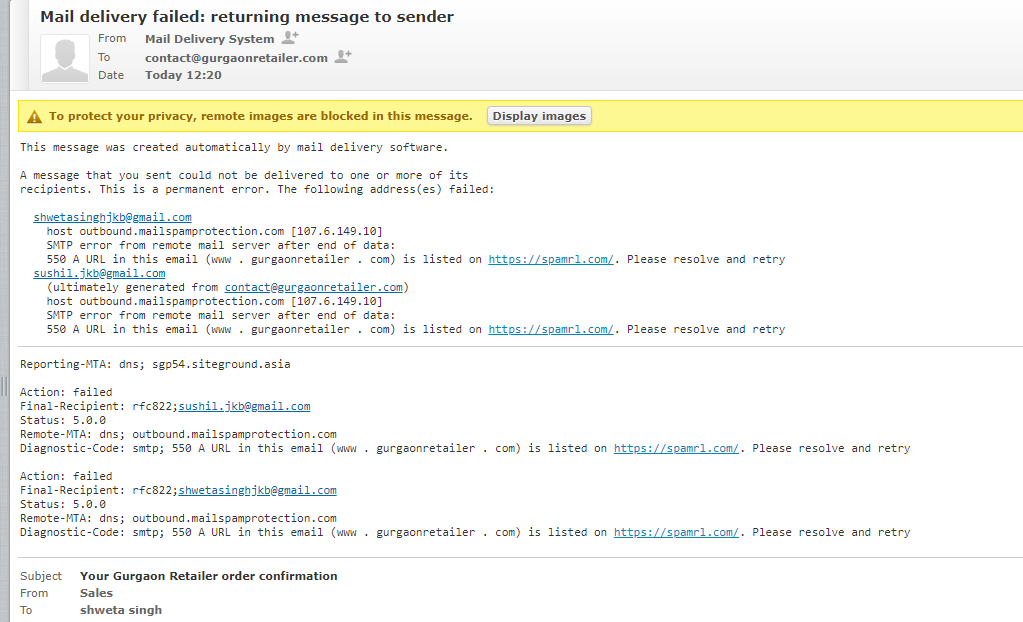Open the sushil.jkb@gmail.com failed address link
1023x622 pixels.
(99, 273)
